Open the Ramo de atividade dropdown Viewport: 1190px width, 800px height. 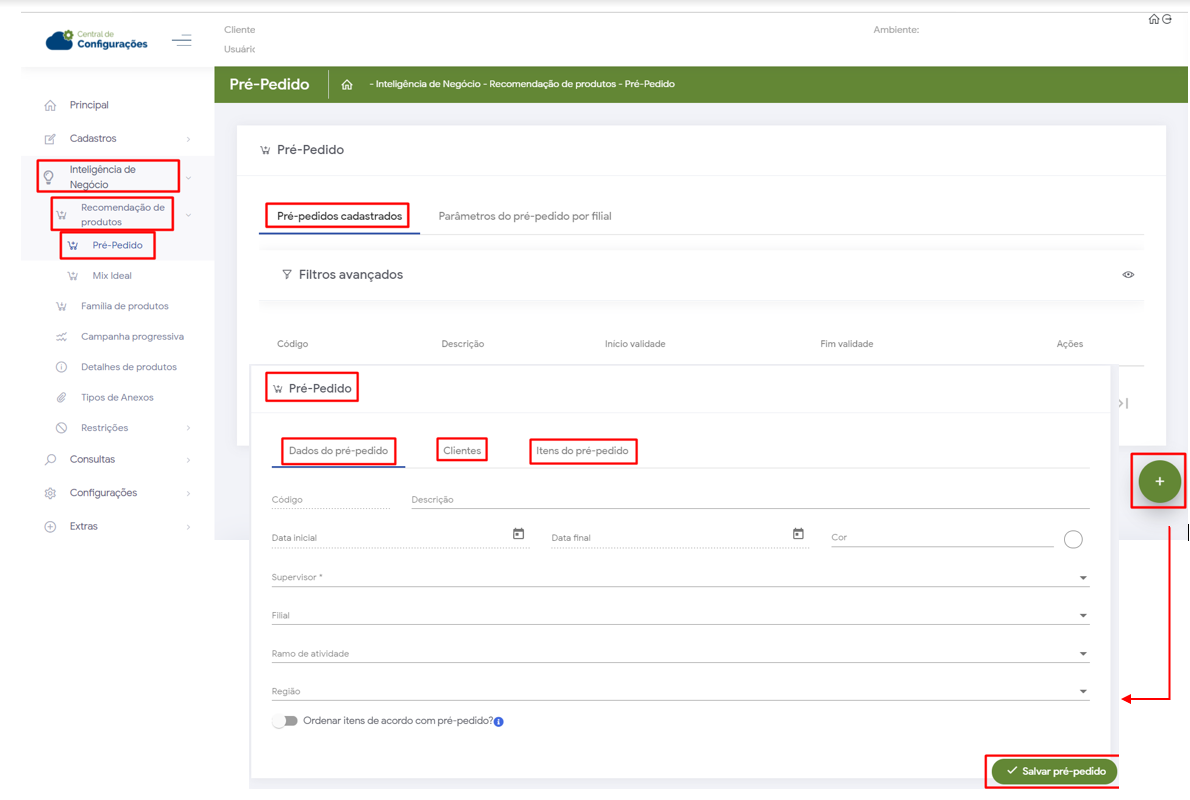1082,654
